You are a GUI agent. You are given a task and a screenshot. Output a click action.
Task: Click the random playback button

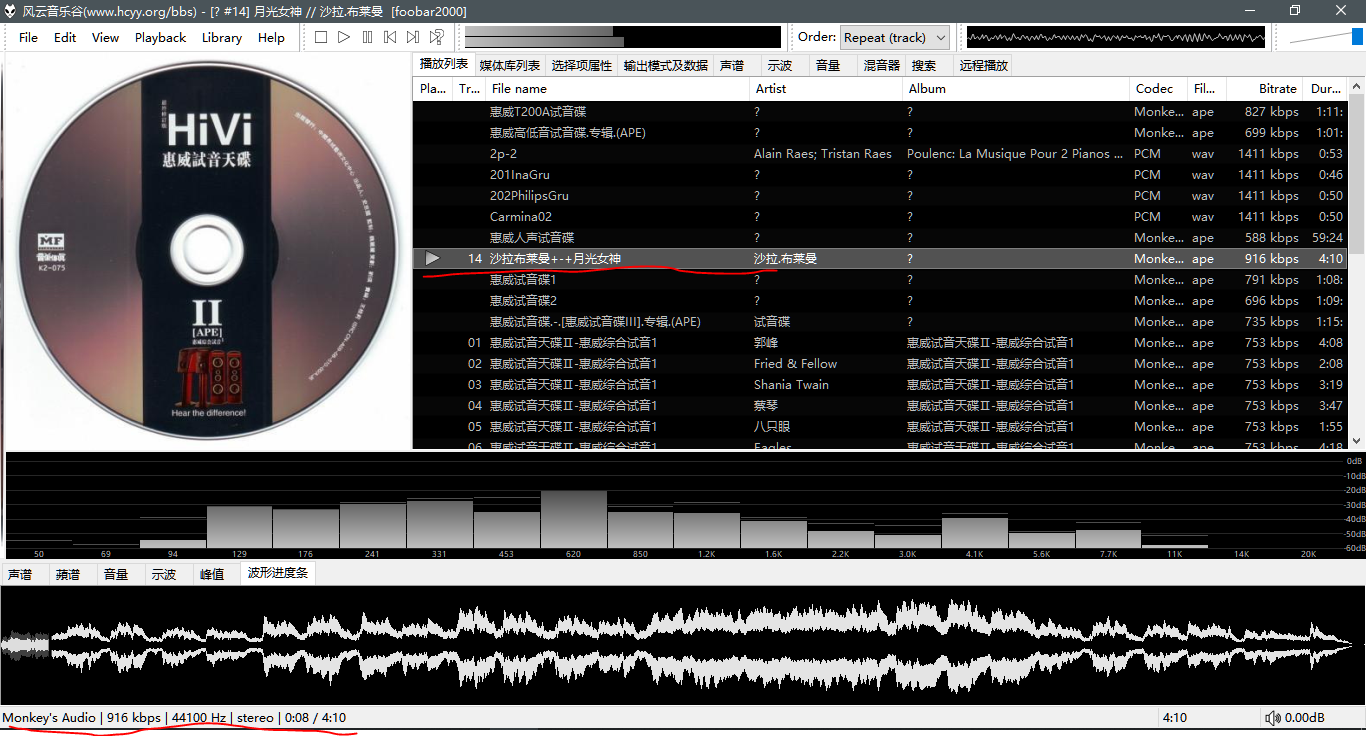[437, 37]
